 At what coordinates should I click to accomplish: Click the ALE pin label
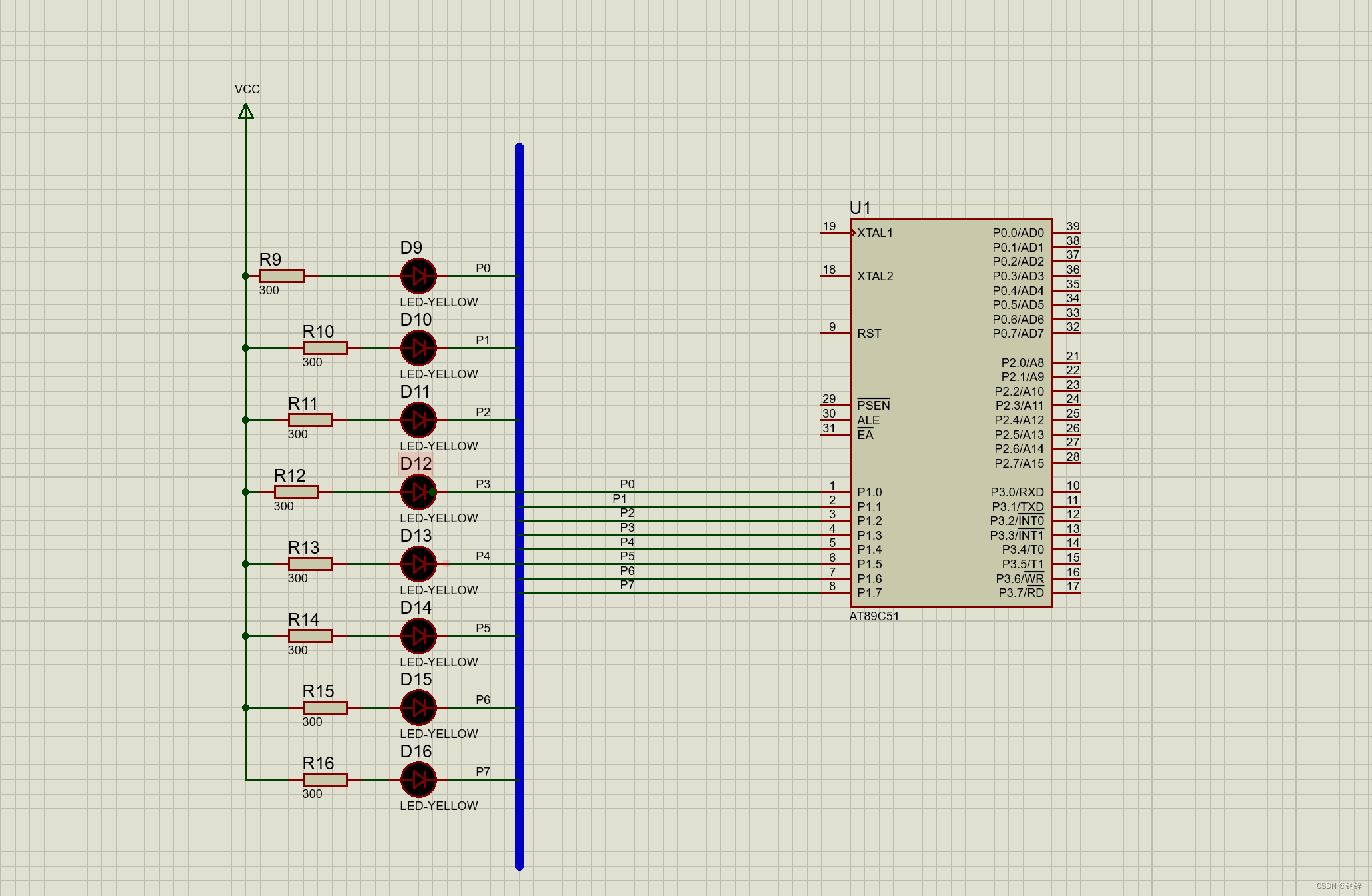coord(868,420)
